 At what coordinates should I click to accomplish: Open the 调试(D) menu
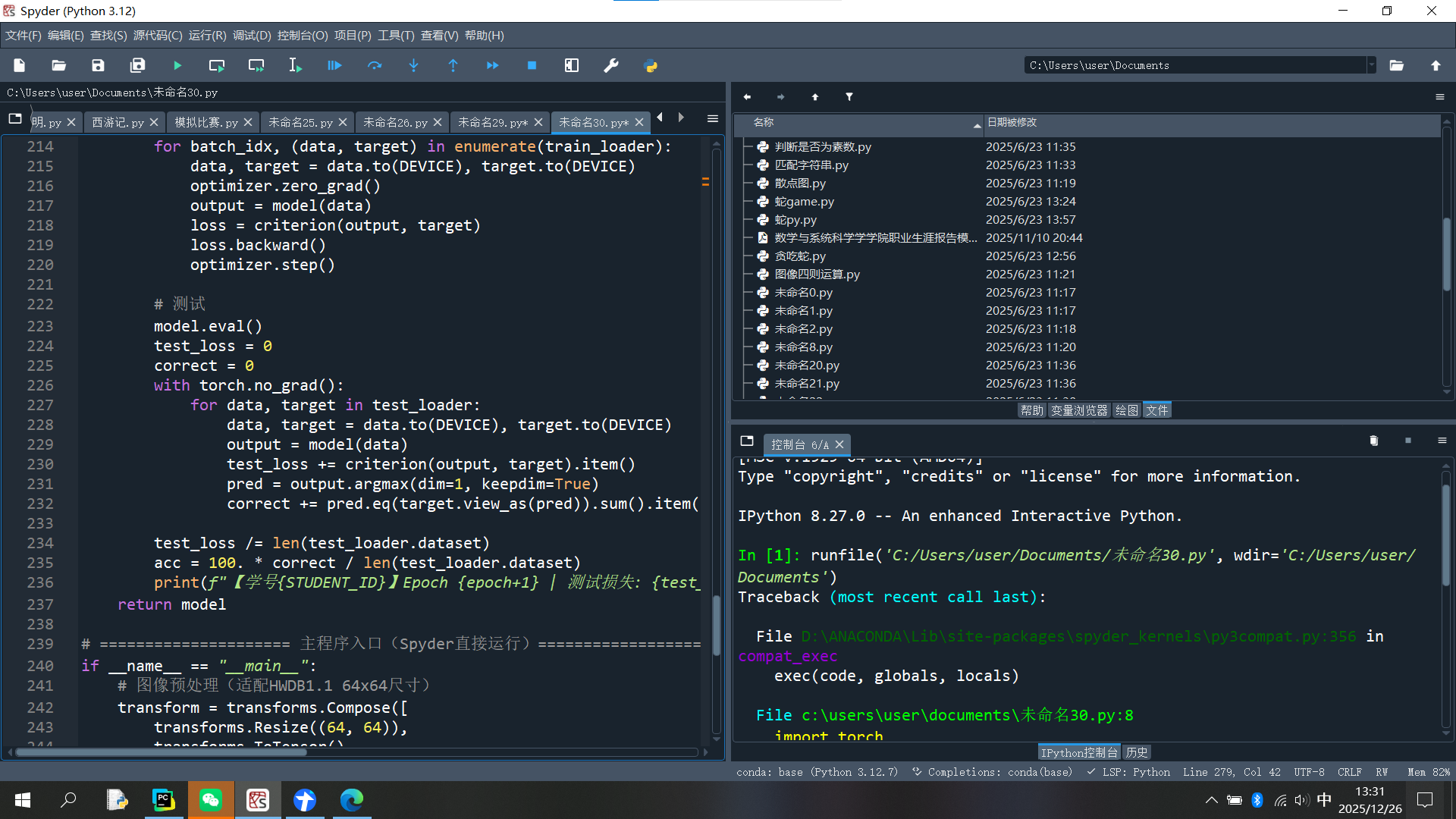(251, 36)
